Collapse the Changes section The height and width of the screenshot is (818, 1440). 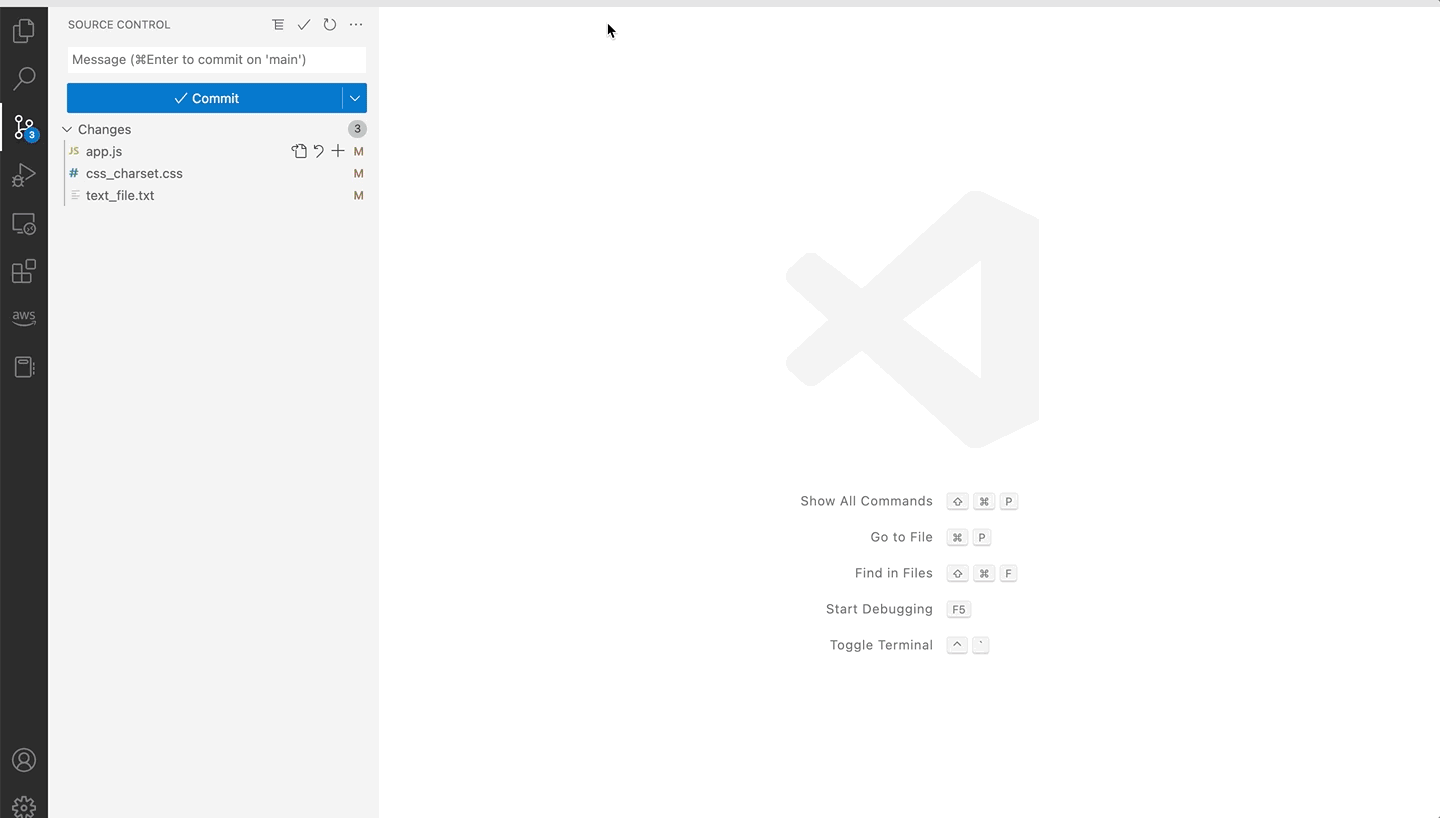tap(67, 129)
